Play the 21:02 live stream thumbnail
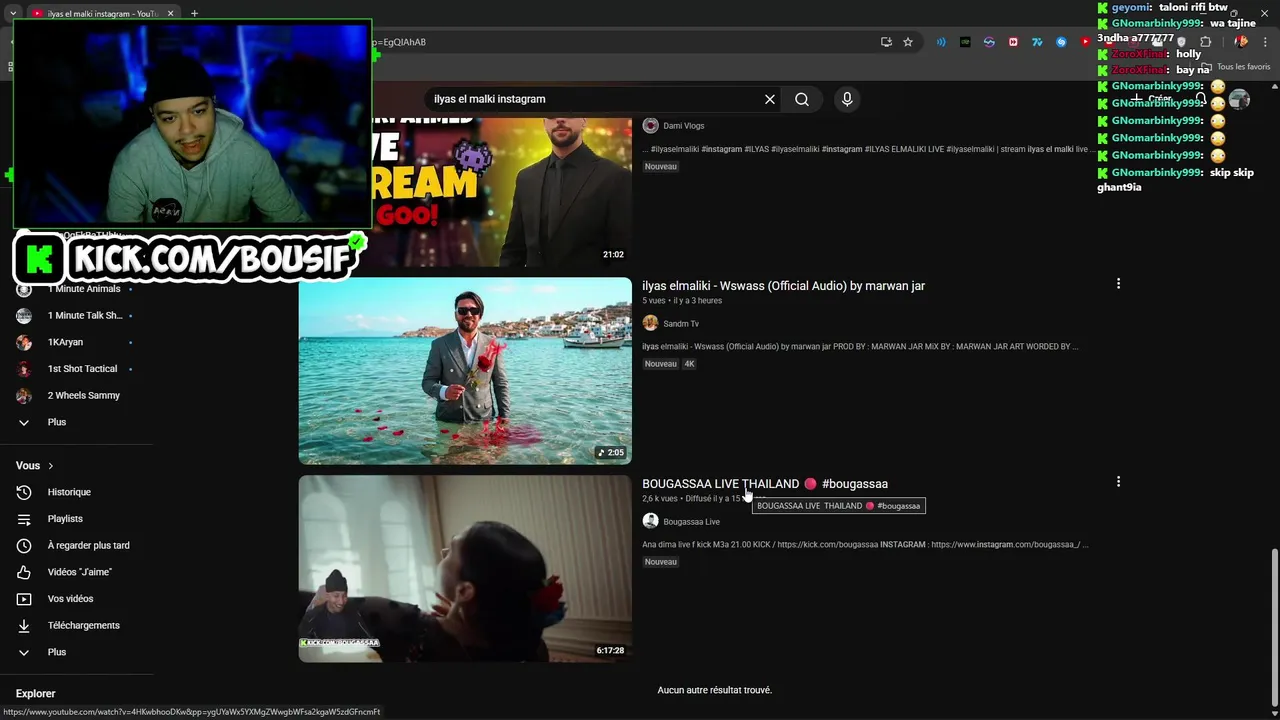1280x720 pixels. pyautogui.click(x=500, y=192)
